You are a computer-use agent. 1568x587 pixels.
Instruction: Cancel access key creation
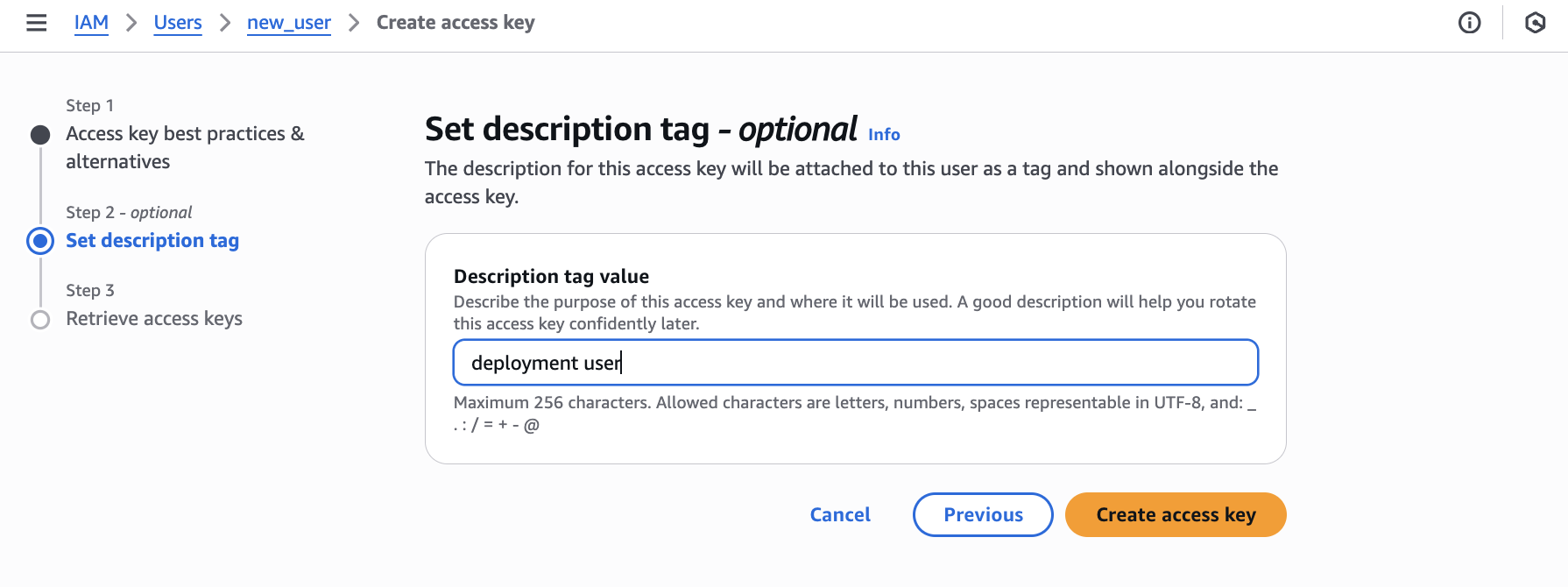click(x=840, y=515)
